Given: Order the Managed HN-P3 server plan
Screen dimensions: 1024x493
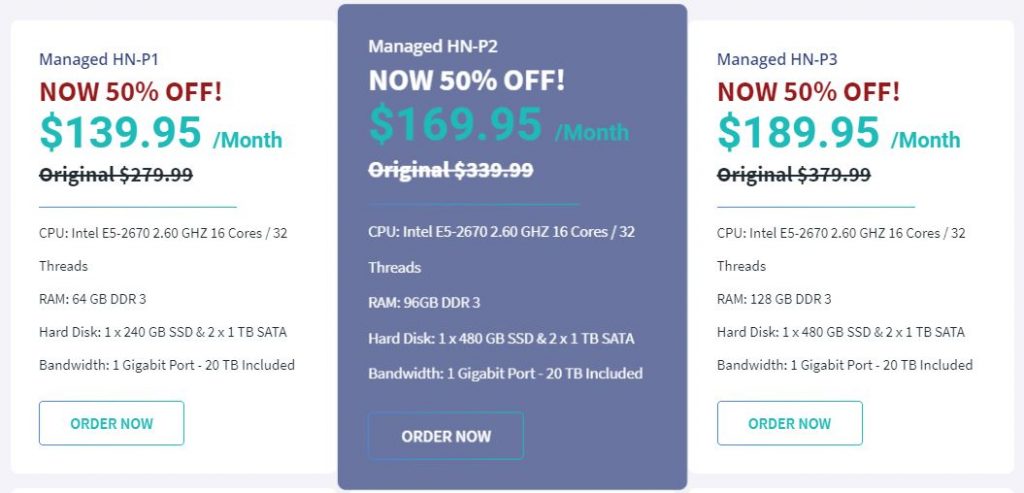Looking at the screenshot, I should click(789, 423).
